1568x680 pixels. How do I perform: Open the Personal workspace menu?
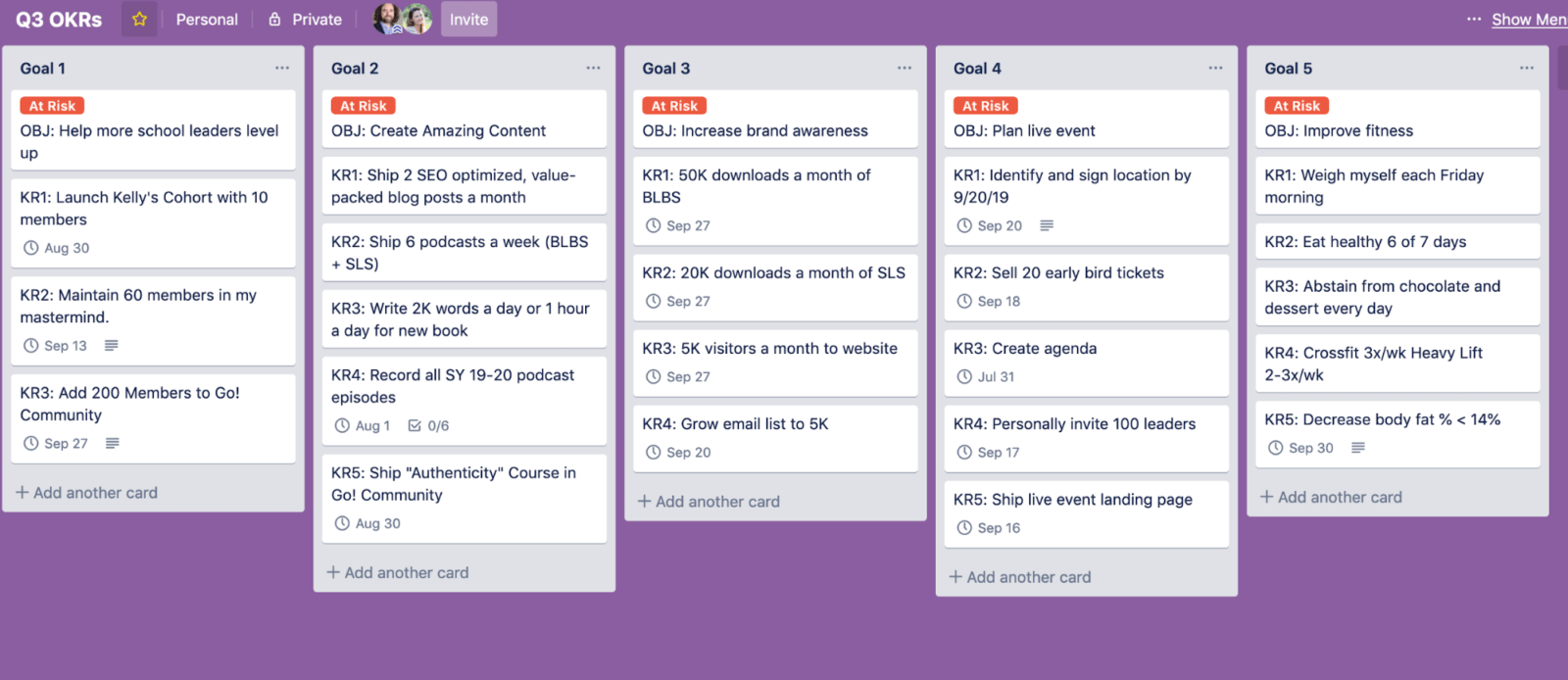click(x=207, y=20)
